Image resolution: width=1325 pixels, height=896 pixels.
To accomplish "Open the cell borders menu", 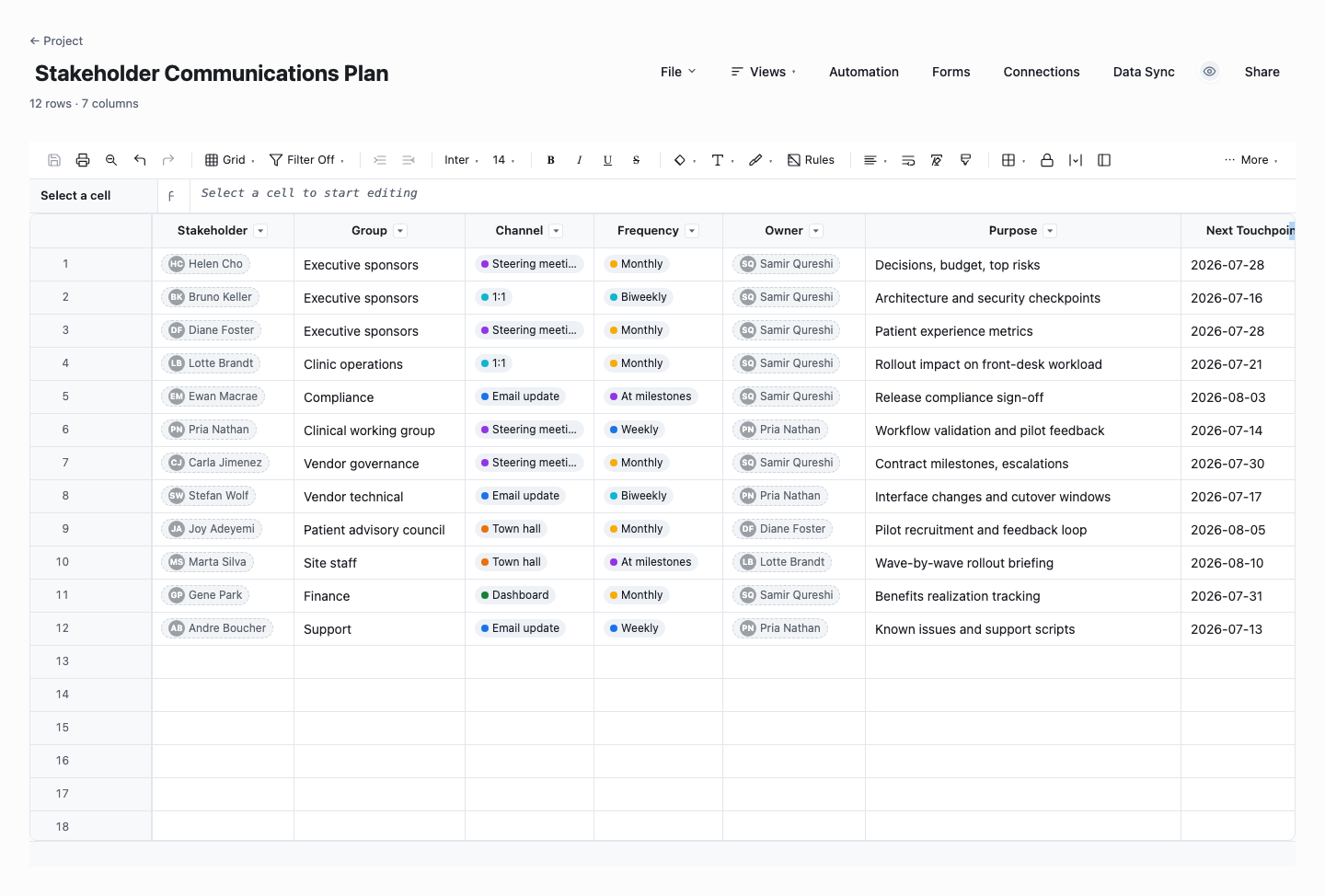I will tap(1013, 160).
